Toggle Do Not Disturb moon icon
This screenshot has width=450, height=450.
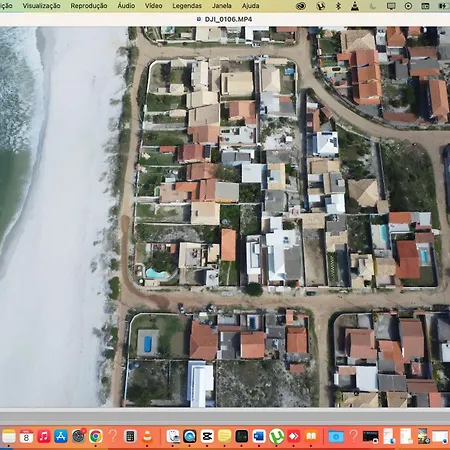[373, 6]
